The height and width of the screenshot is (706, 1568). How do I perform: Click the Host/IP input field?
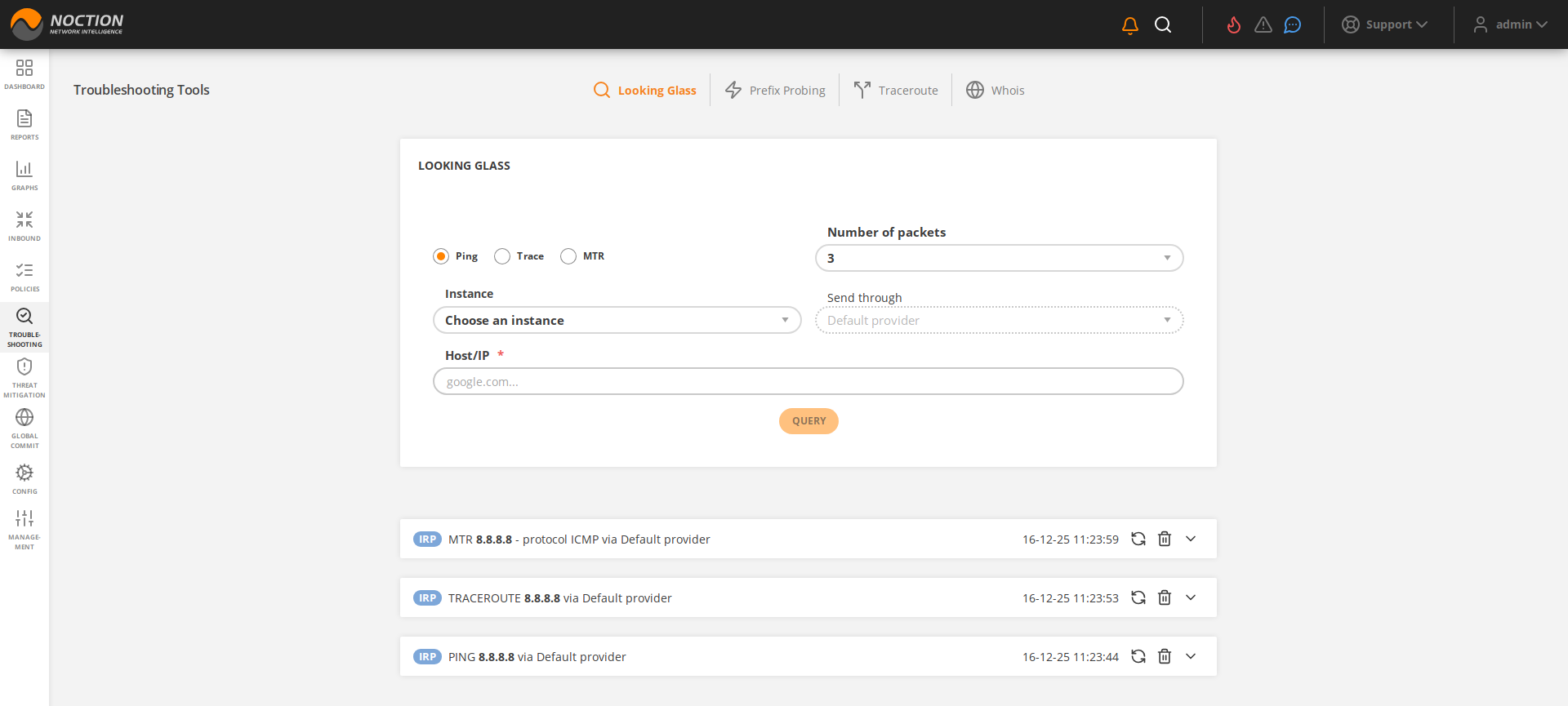[x=808, y=381]
